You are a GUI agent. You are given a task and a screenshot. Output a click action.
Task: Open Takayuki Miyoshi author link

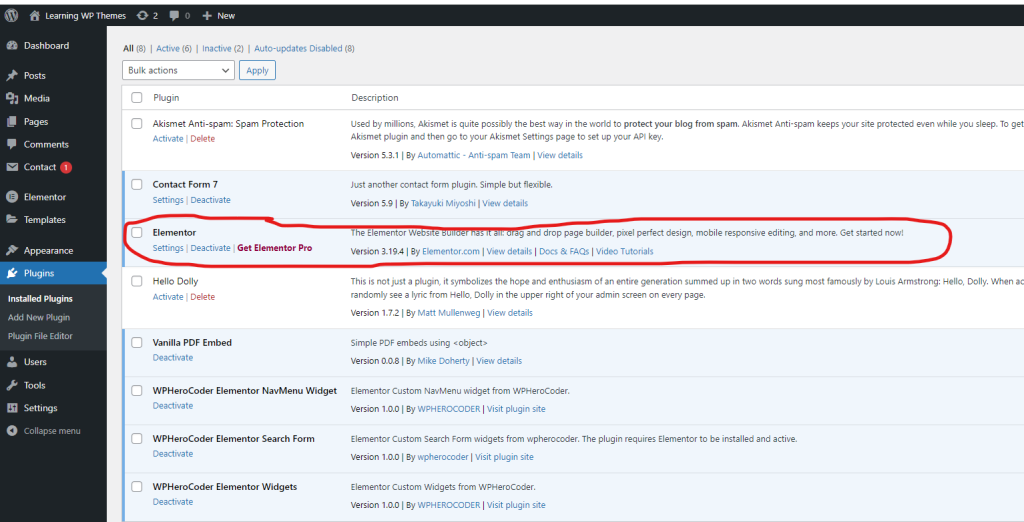pos(443,203)
